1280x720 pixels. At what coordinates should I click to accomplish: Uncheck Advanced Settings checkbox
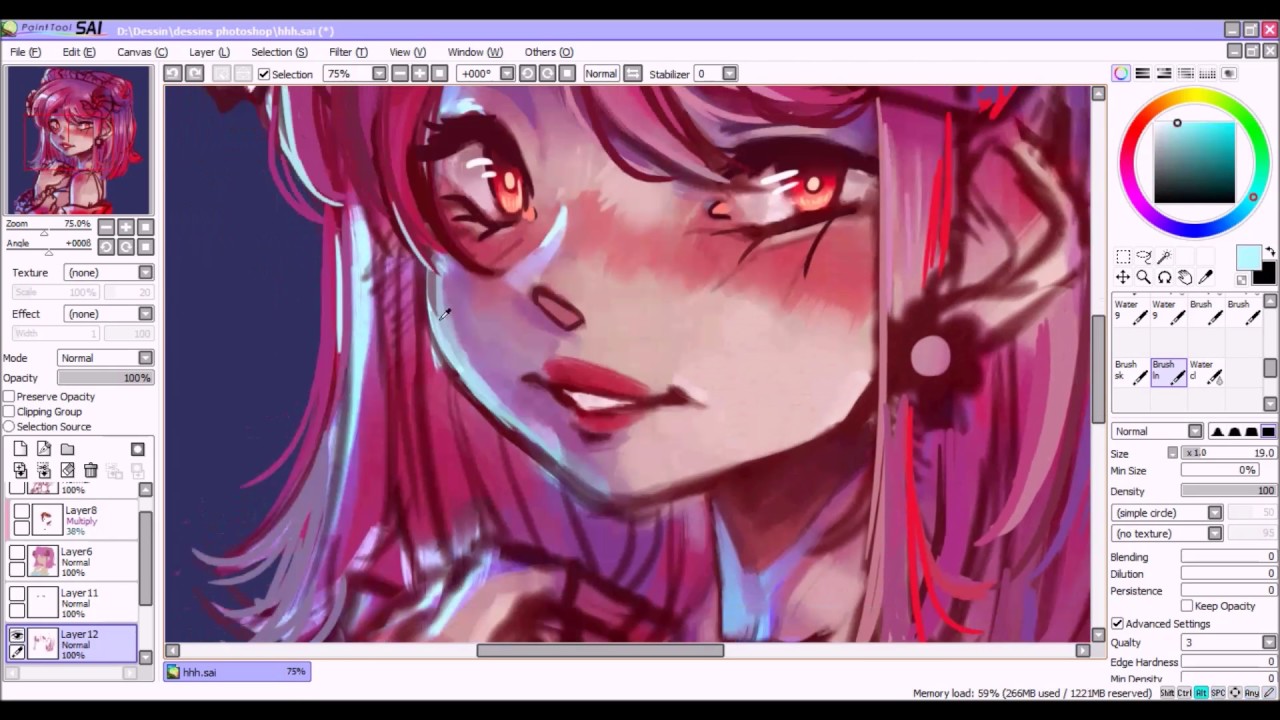[x=1117, y=623]
